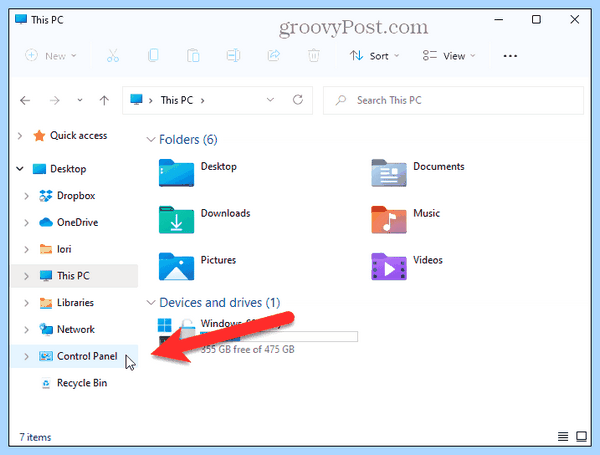
Task: Open the Documents folder icon
Action: [389, 173]
